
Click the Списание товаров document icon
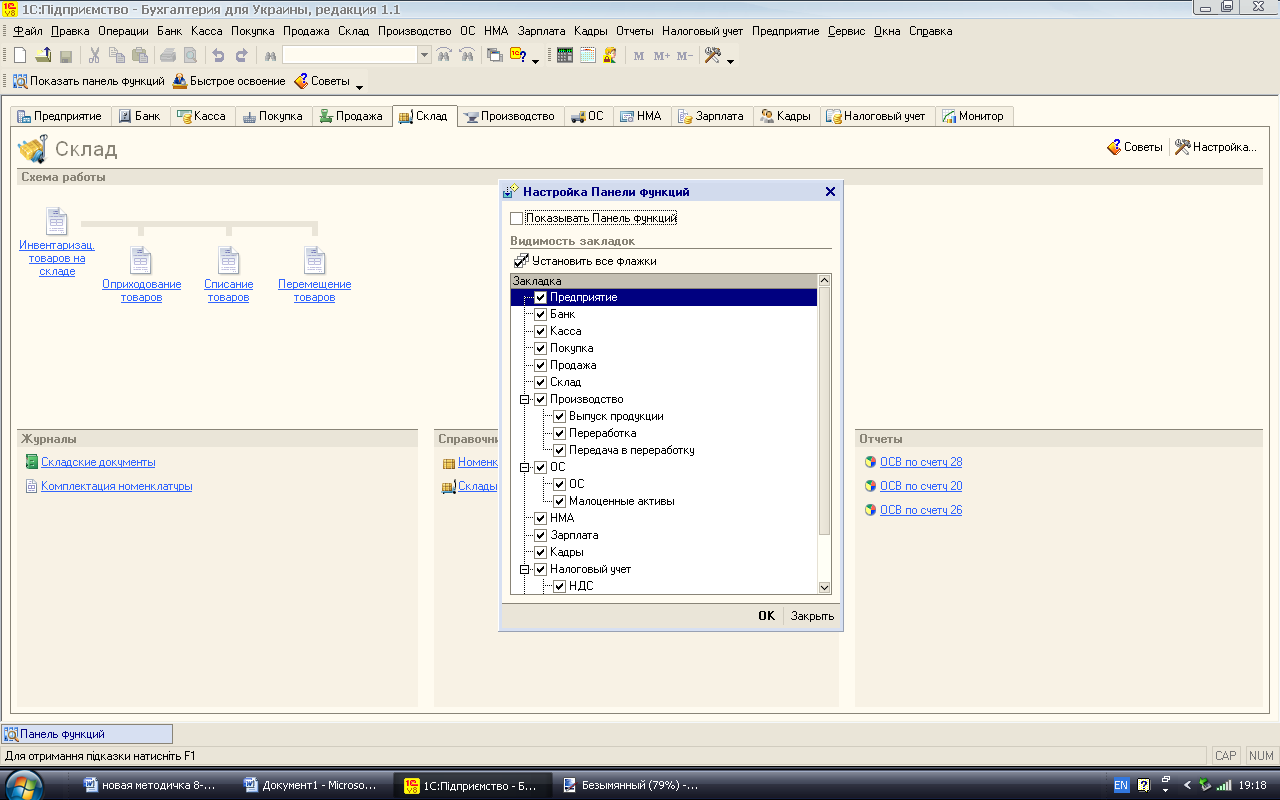click(x=229, y=261)
